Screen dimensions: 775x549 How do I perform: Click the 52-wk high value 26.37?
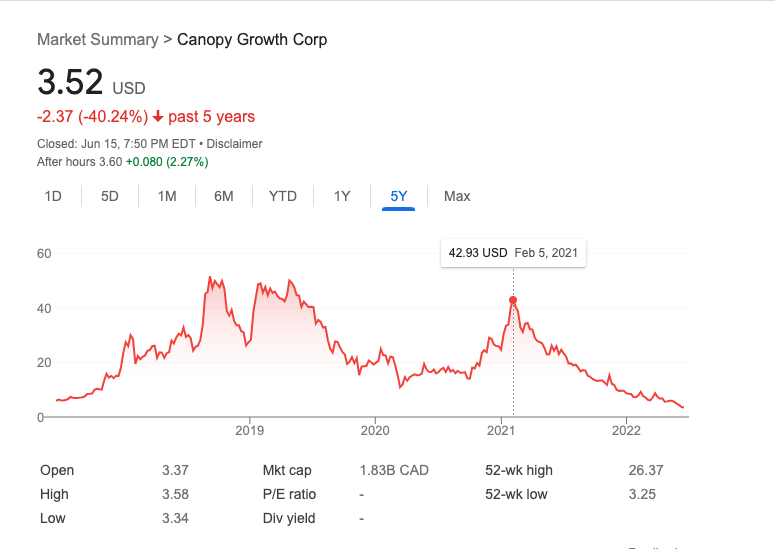pyautogui.click(x=643, y=470)
